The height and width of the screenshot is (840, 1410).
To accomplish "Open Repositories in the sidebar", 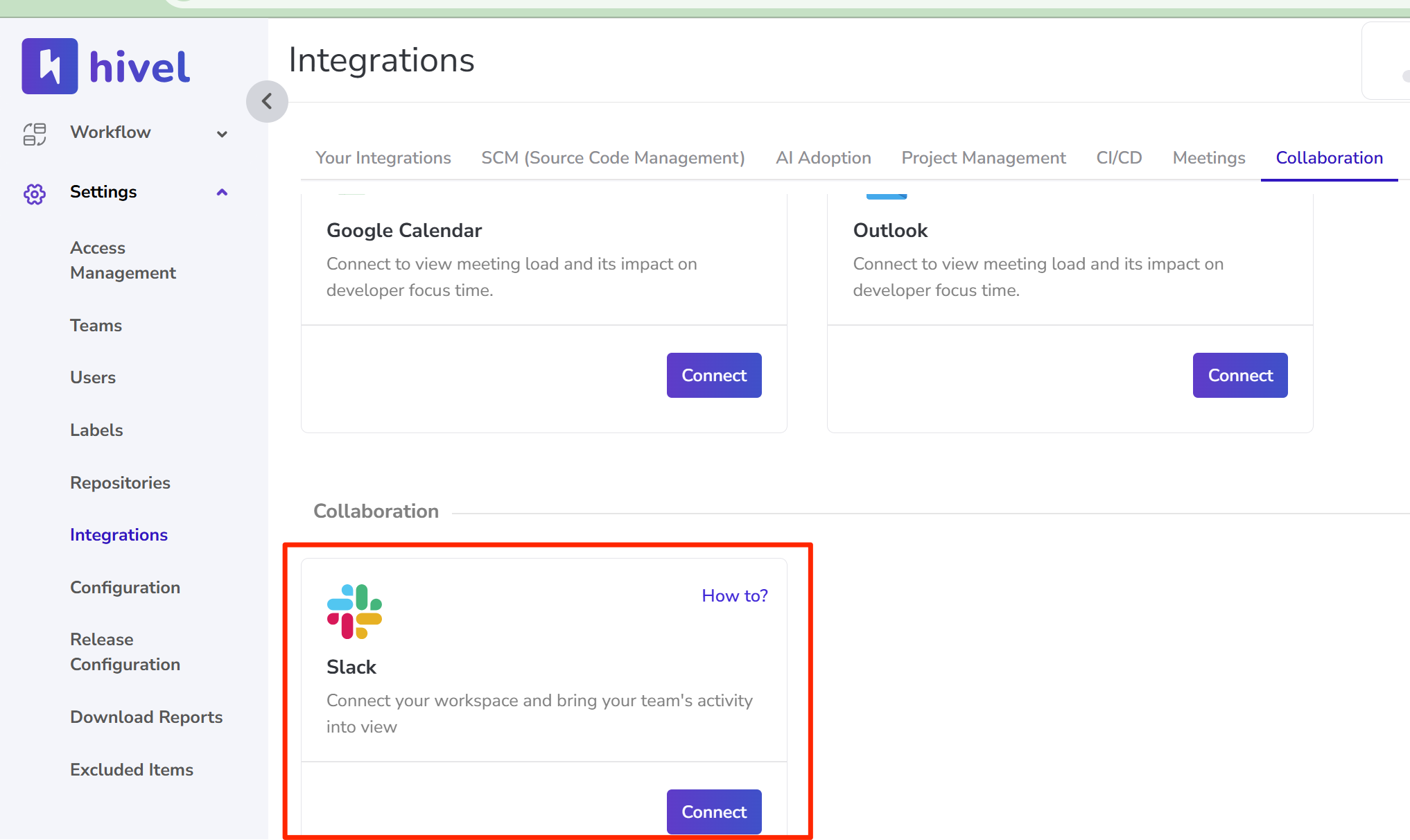I will [120, 482].
